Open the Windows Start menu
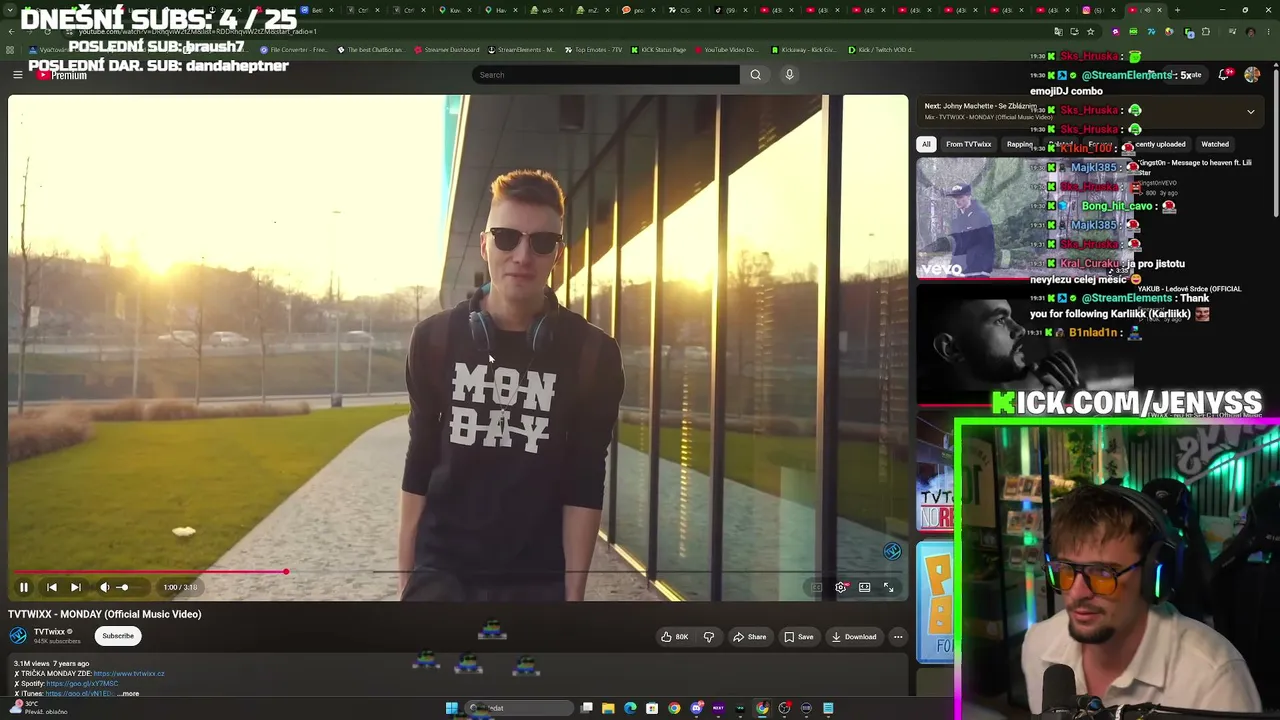The image size is (1280, 720). coord(452,708)
